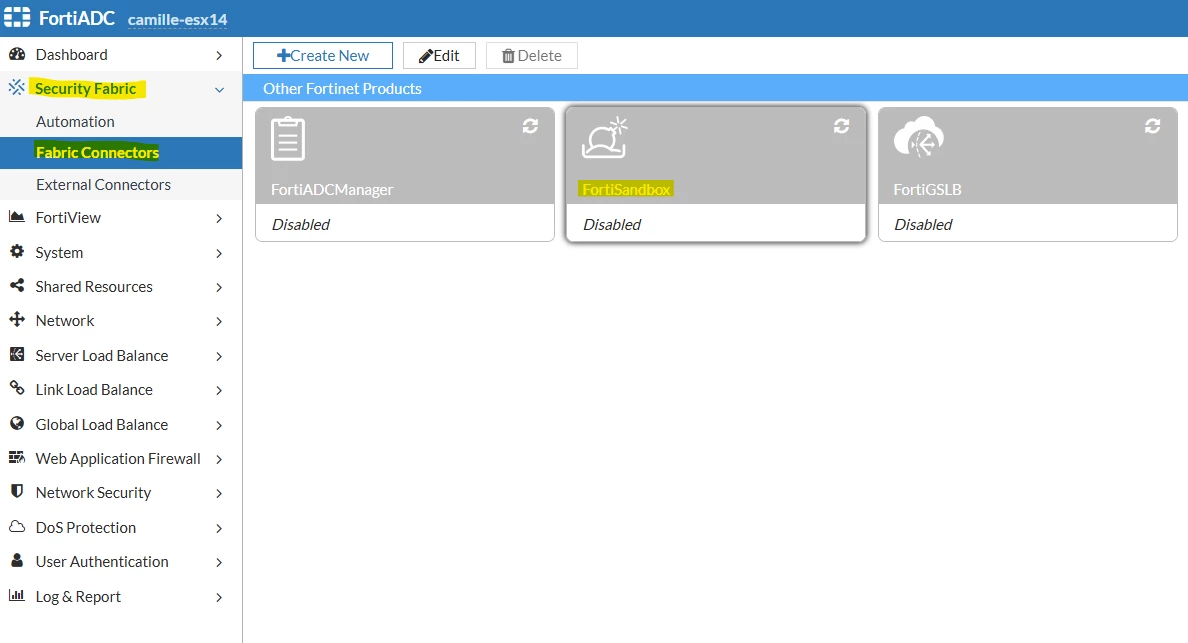1188x643 pixels.
Task: Open the Dashboard menu label
Action: (x=71, y=55)
